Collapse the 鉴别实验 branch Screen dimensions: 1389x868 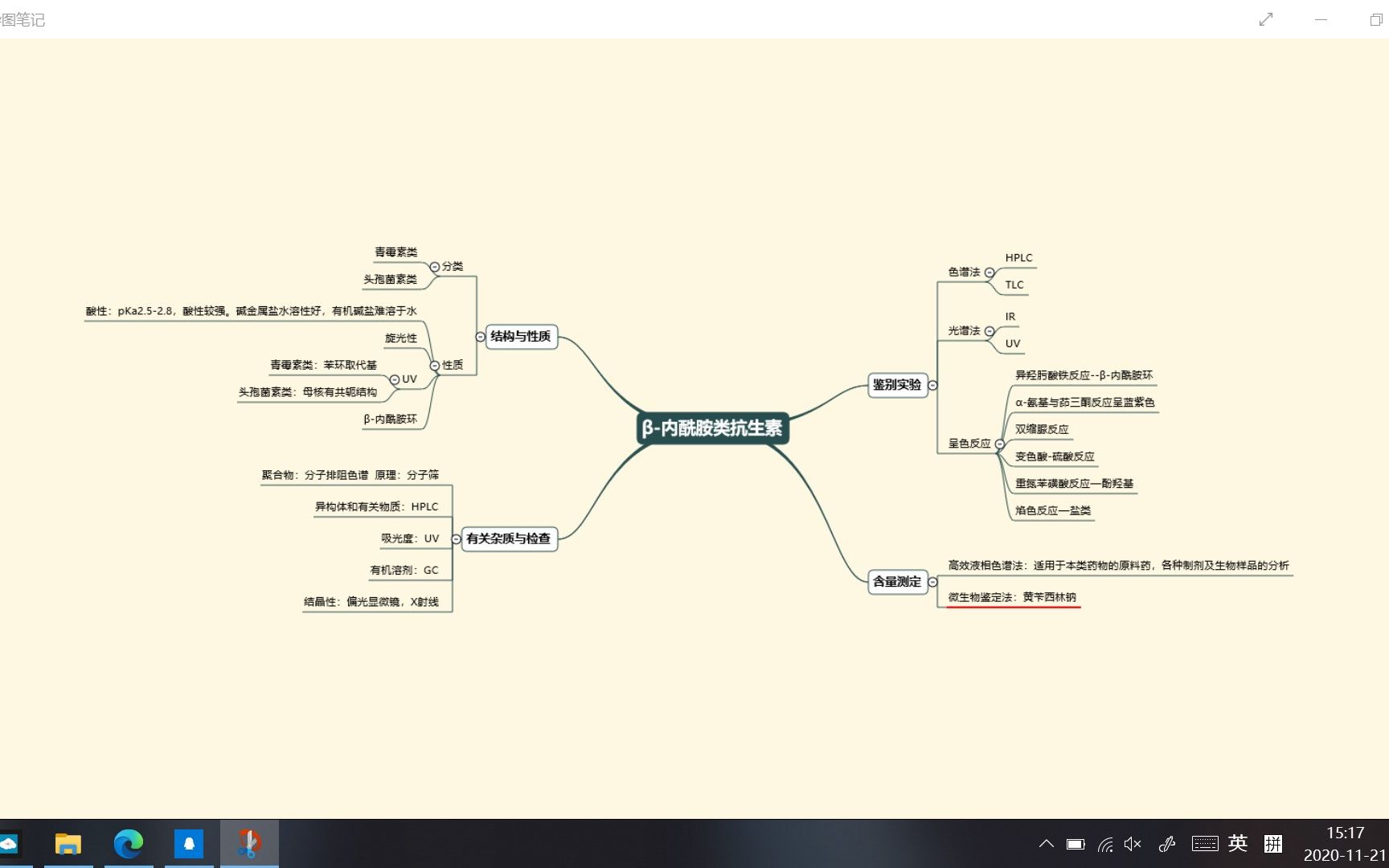932,385
